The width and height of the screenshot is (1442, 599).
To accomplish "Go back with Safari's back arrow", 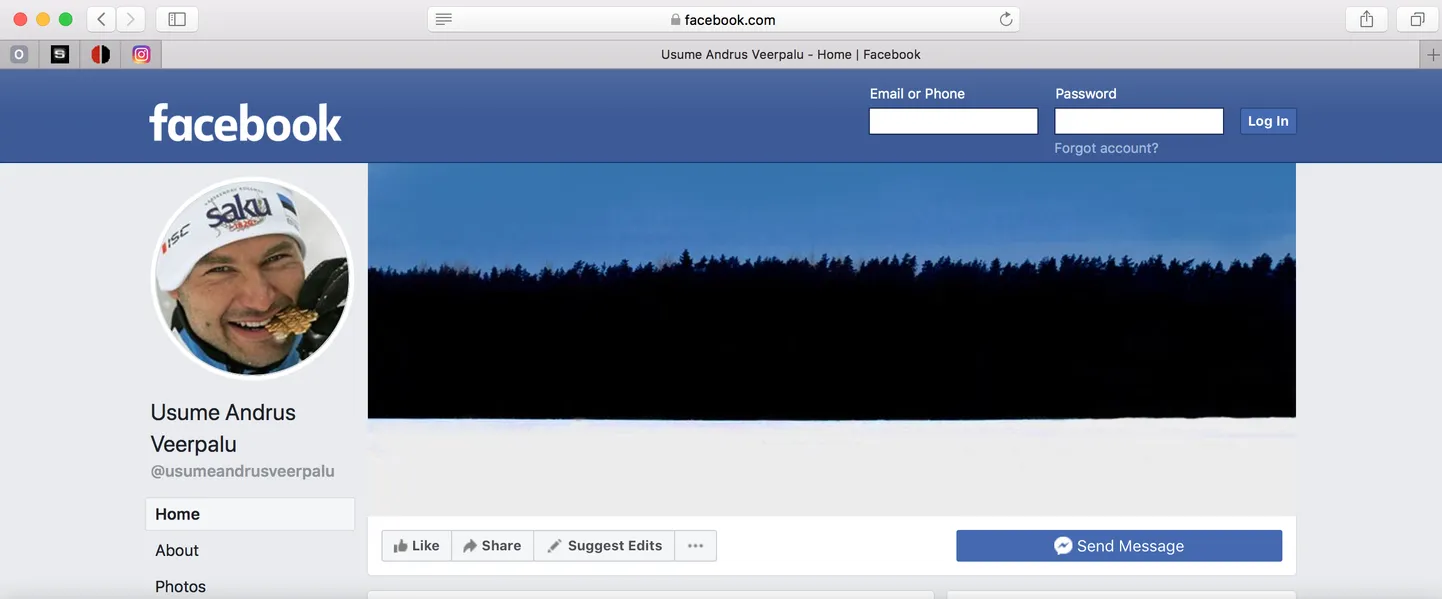I will 101,19.
